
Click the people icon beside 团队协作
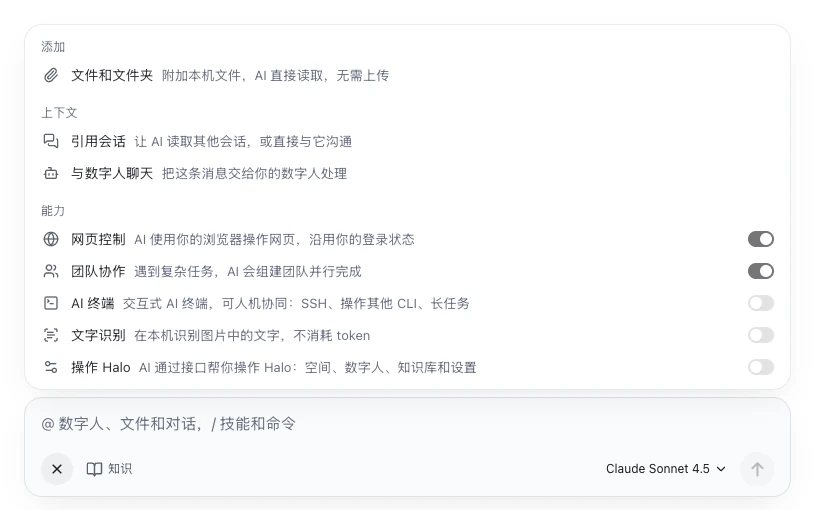pos(51,271)
